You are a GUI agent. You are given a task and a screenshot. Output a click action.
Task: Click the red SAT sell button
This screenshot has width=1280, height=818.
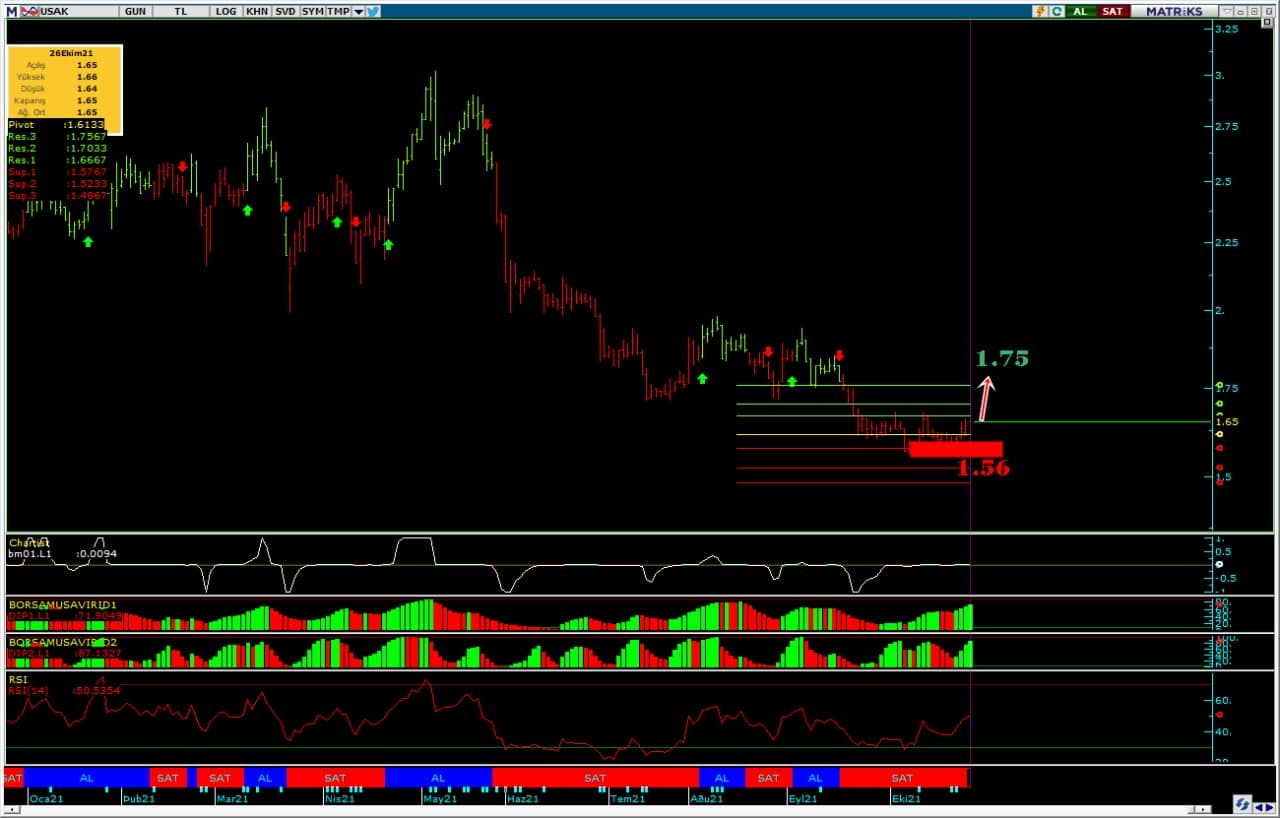coord(1112,11)
